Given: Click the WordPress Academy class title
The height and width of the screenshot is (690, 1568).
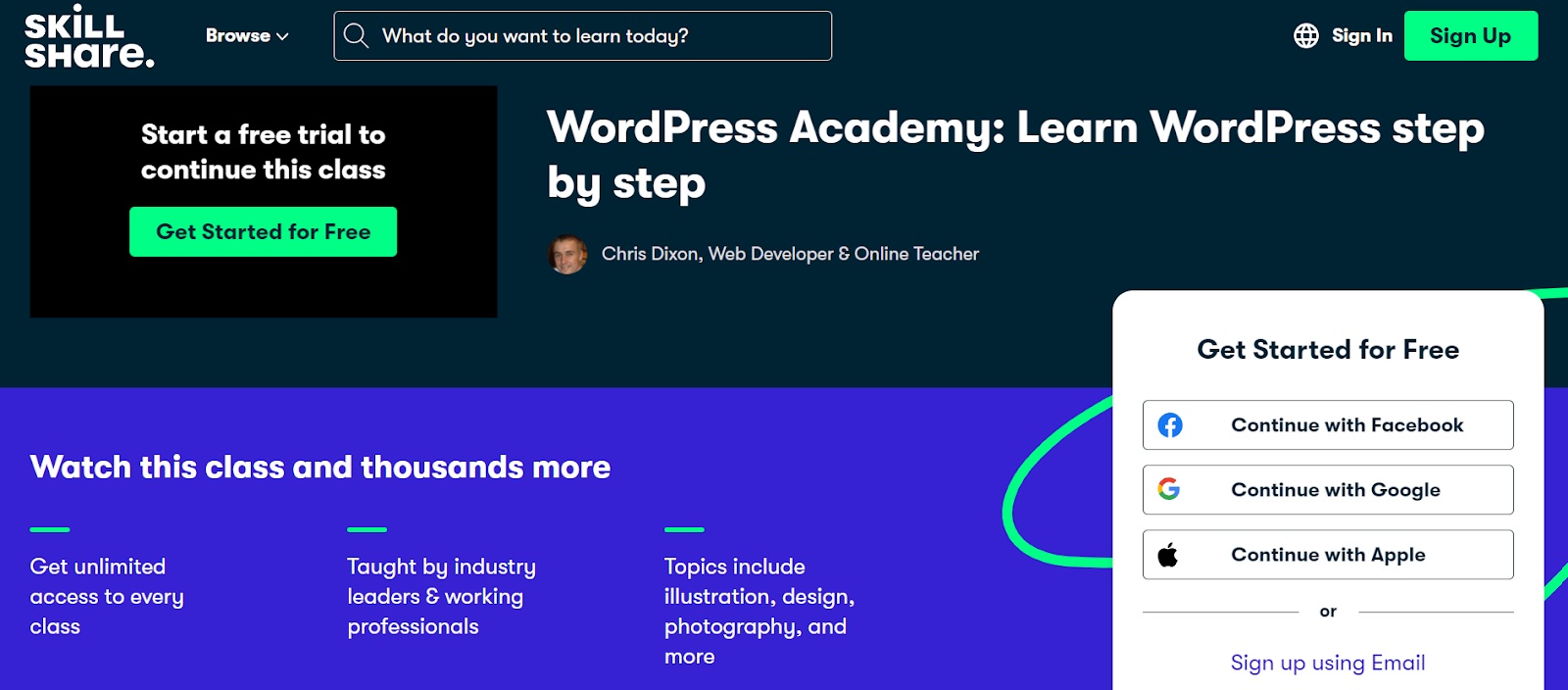Looking at the screenshot, I should 1015,155.
